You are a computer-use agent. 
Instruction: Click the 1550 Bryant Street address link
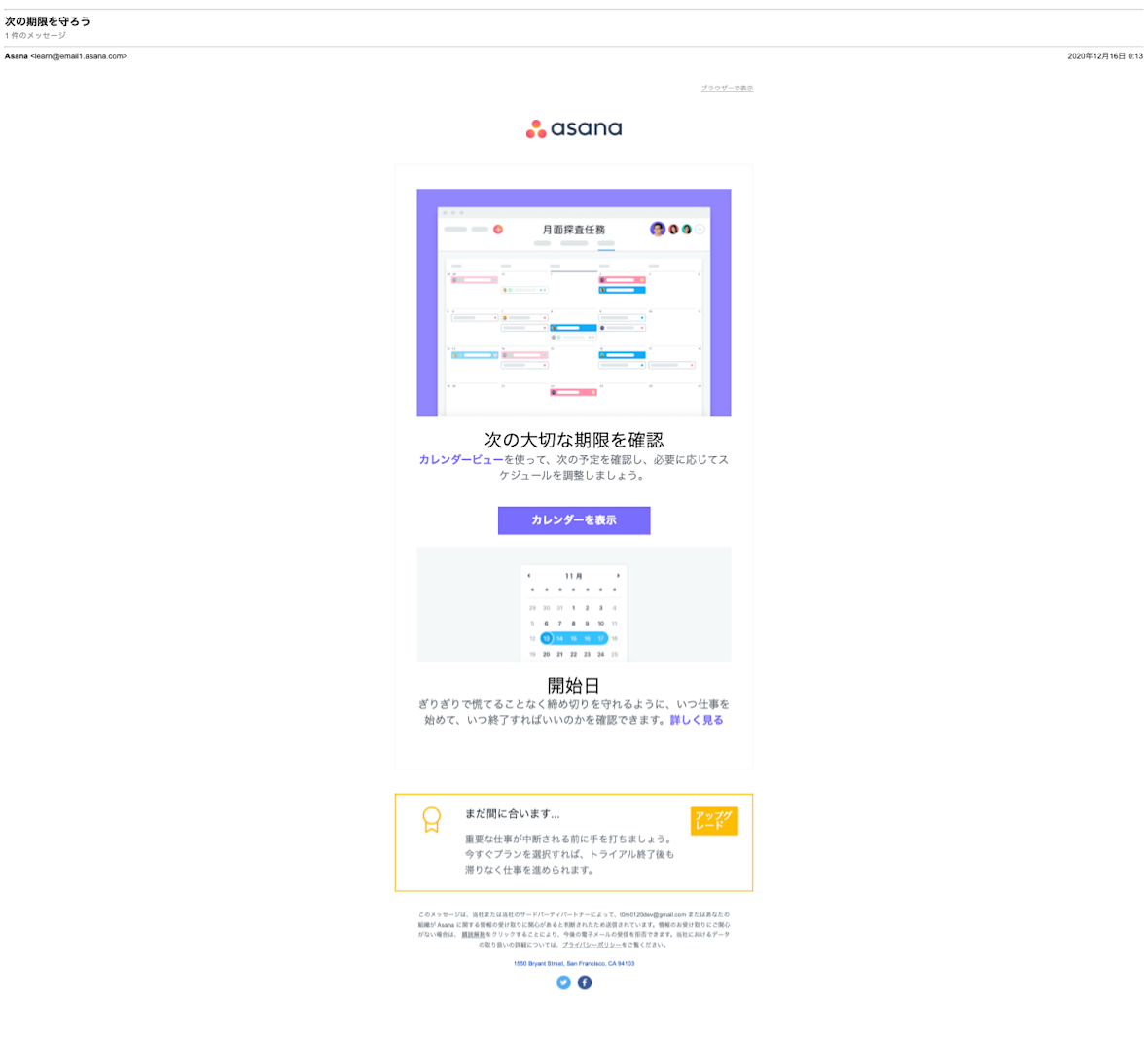(574, 964)
